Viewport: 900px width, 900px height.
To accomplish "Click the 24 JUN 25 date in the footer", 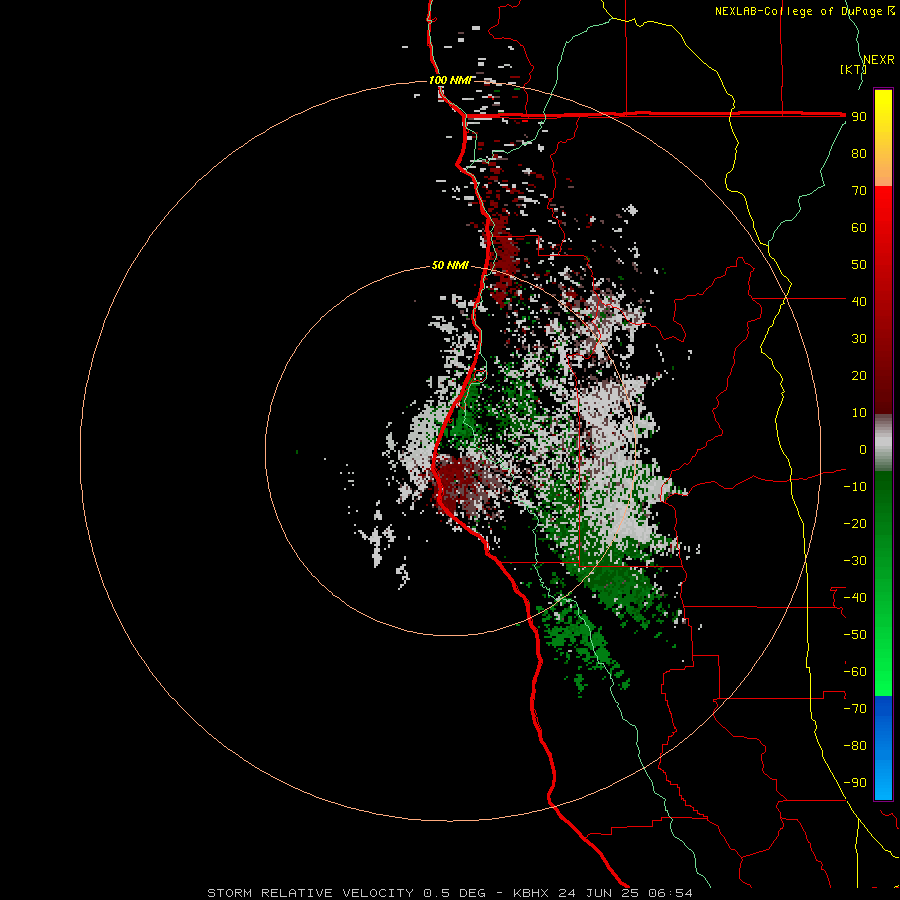I will click(597, 893).
